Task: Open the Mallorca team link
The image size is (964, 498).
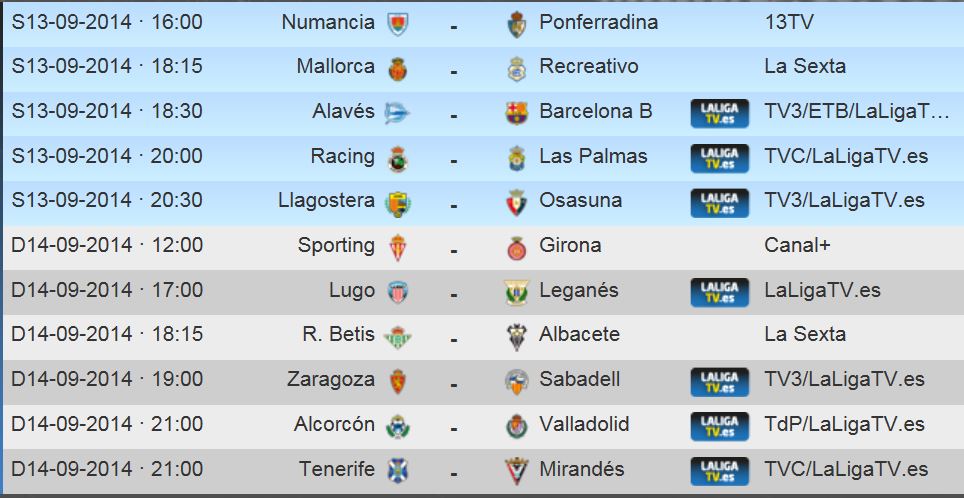Action: tap(336, 66)
